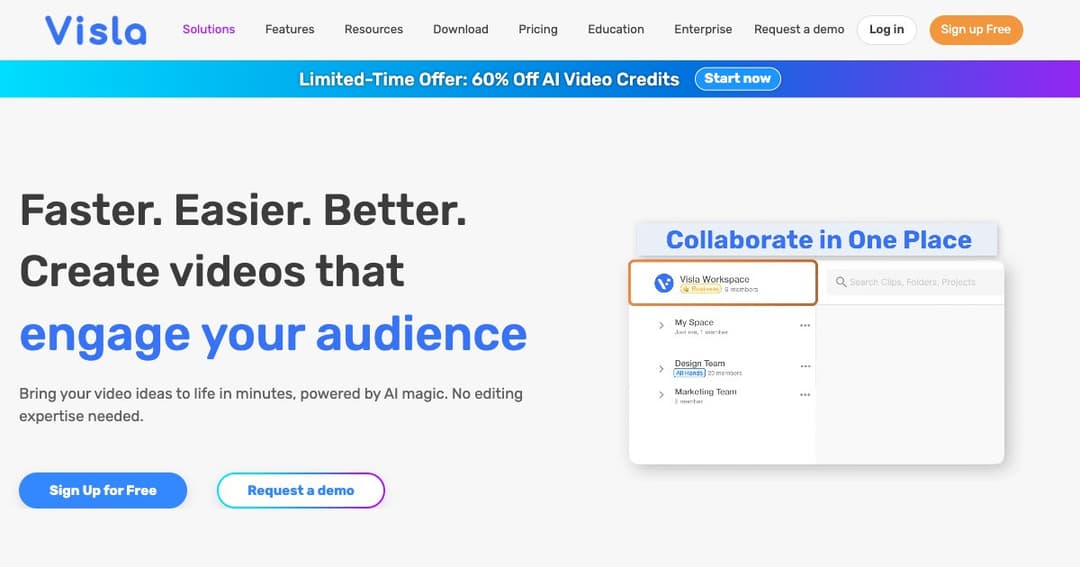The height and width of the screenshot is (567, 1080).
Task: Click the Visla logo
Action: click(96, 30)
